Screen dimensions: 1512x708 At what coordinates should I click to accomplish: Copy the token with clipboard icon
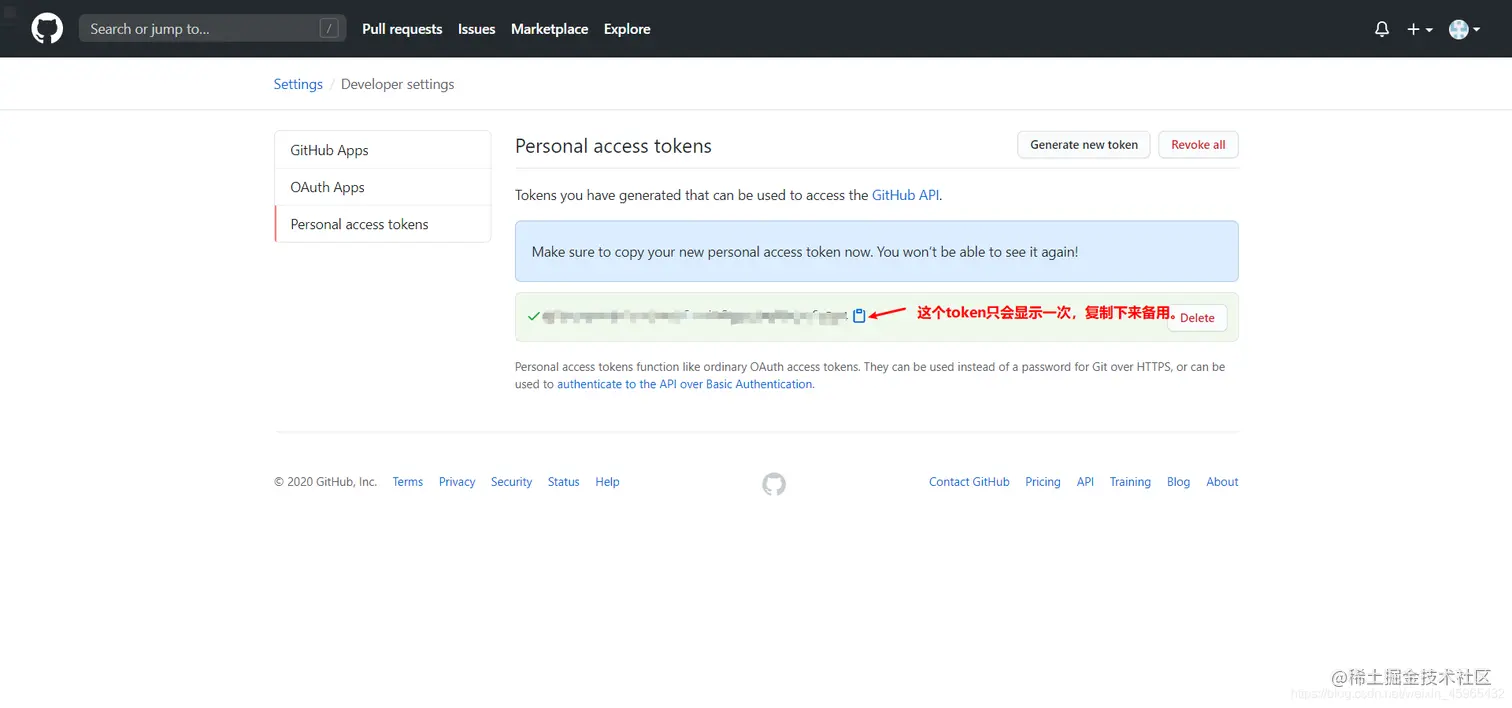coord(859,315)
